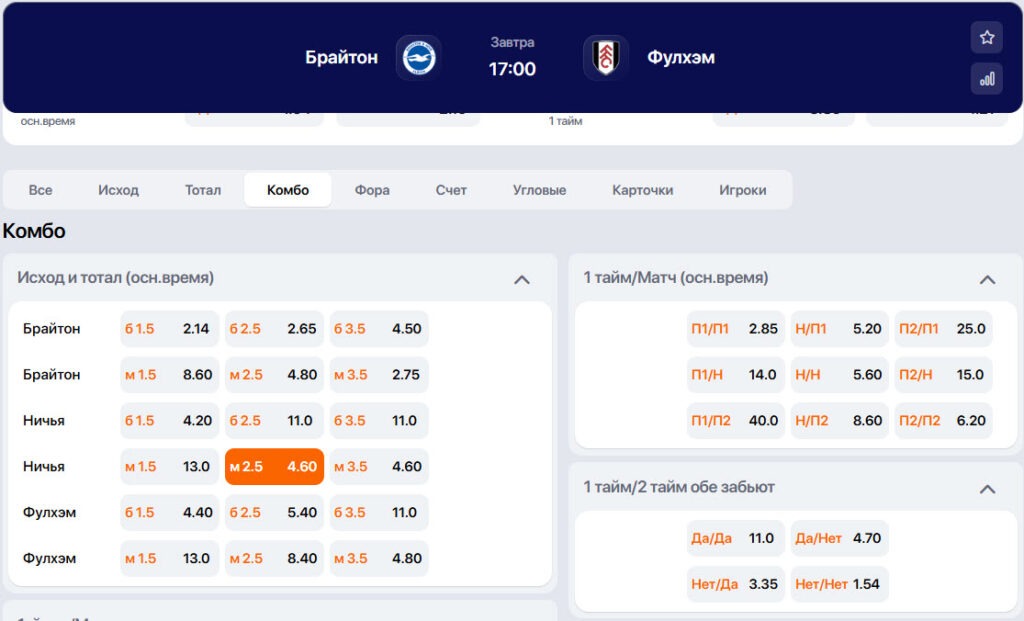This screenshot has height=621, width=1024.
Task: Pick П1/Н at 14.0
Action: (x=735, y=375)
